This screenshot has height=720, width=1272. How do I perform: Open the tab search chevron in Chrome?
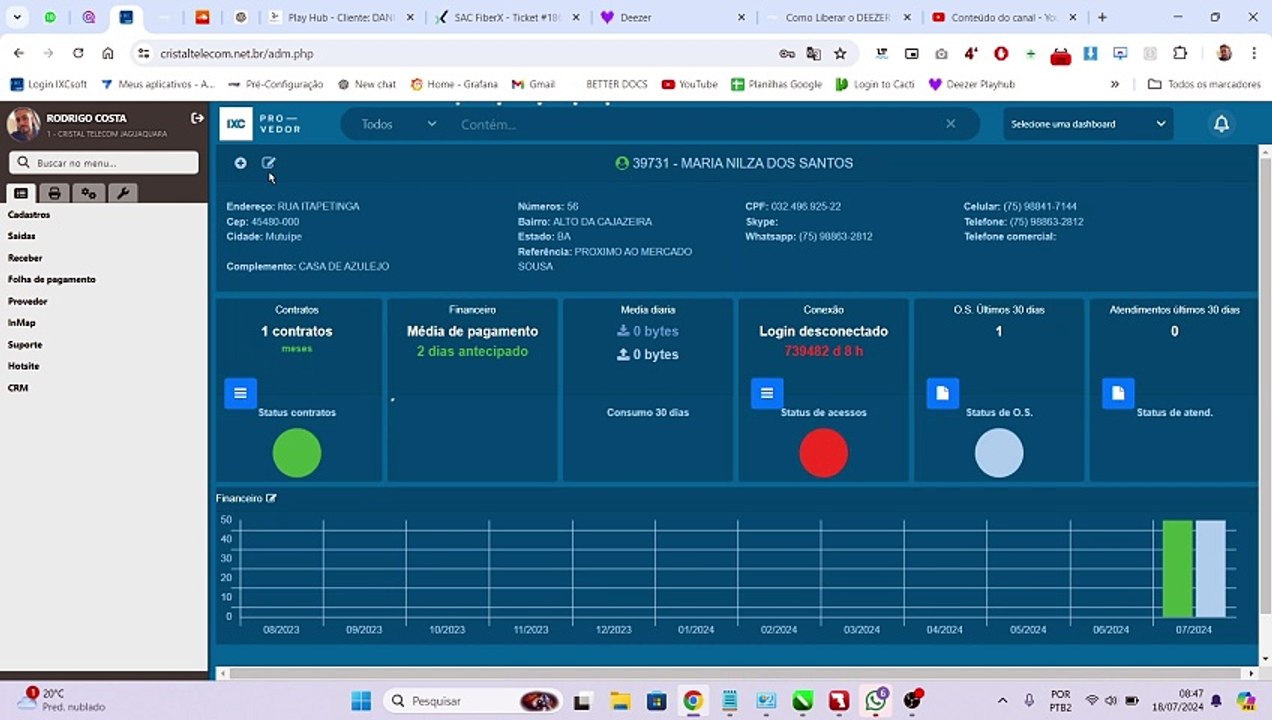click(x=17, y=17)
